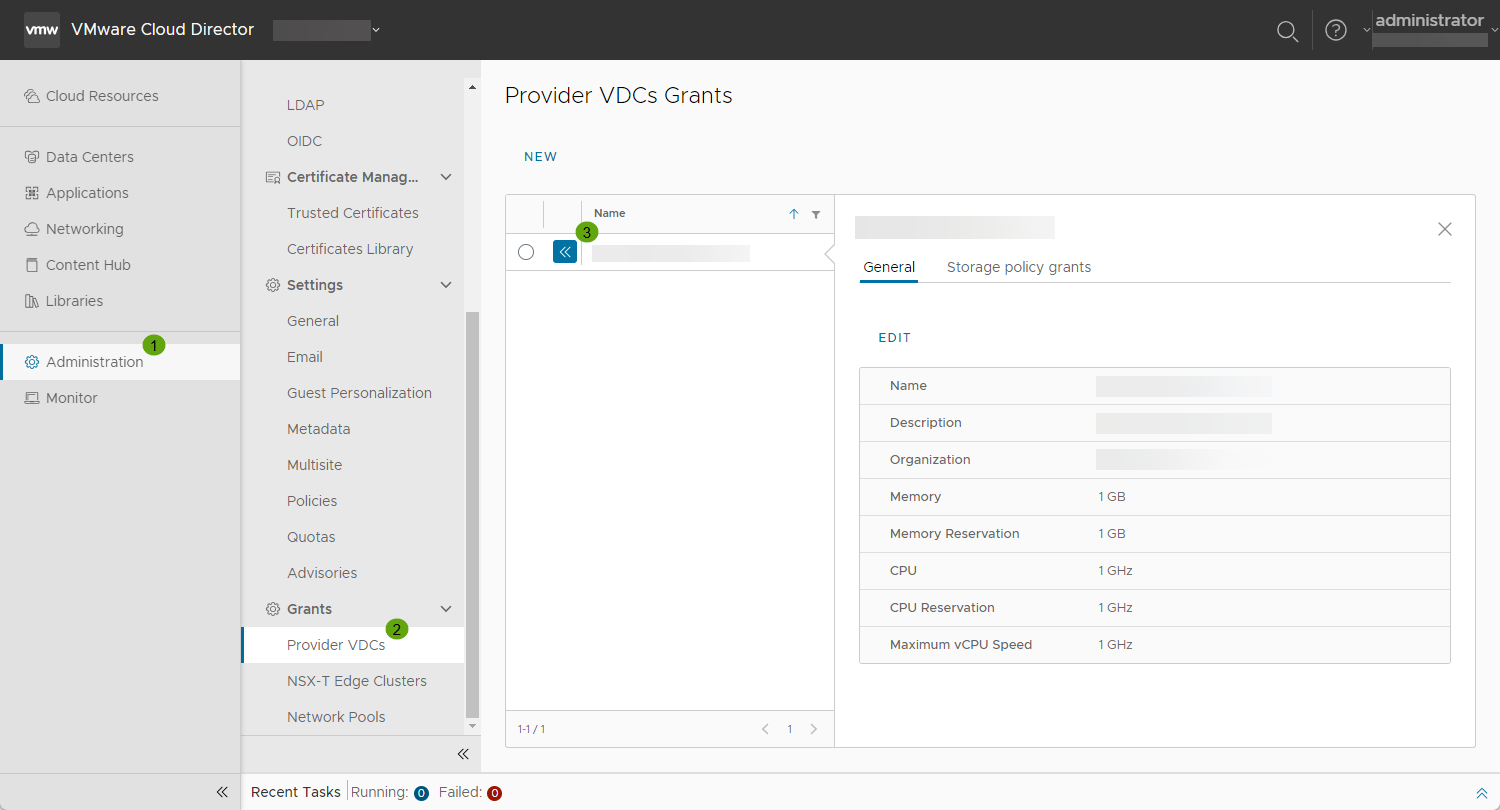Open Policies settings page

coord(312,501)
